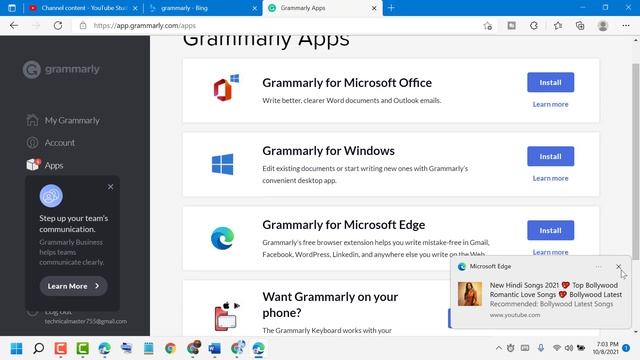This screenshot has height=360, width=640.
Task: Open Chrome from the taskbar
Action: (170, 348)
